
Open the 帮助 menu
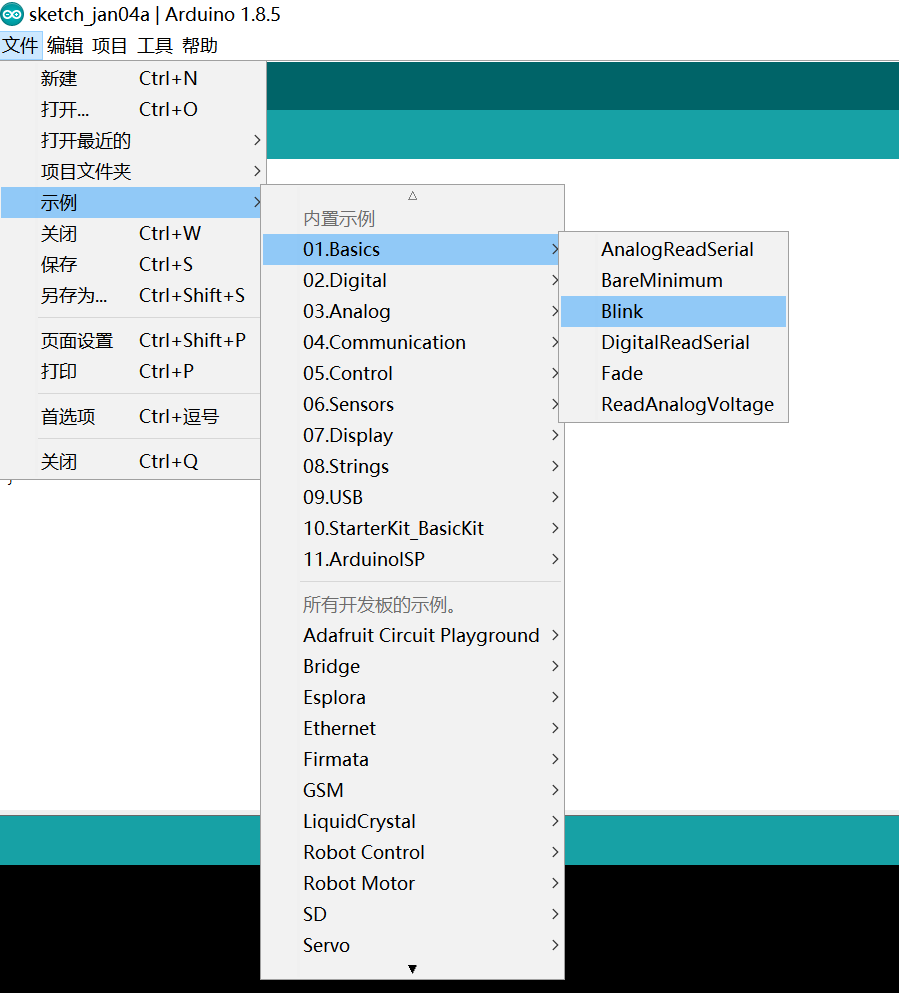pos(200,46)
